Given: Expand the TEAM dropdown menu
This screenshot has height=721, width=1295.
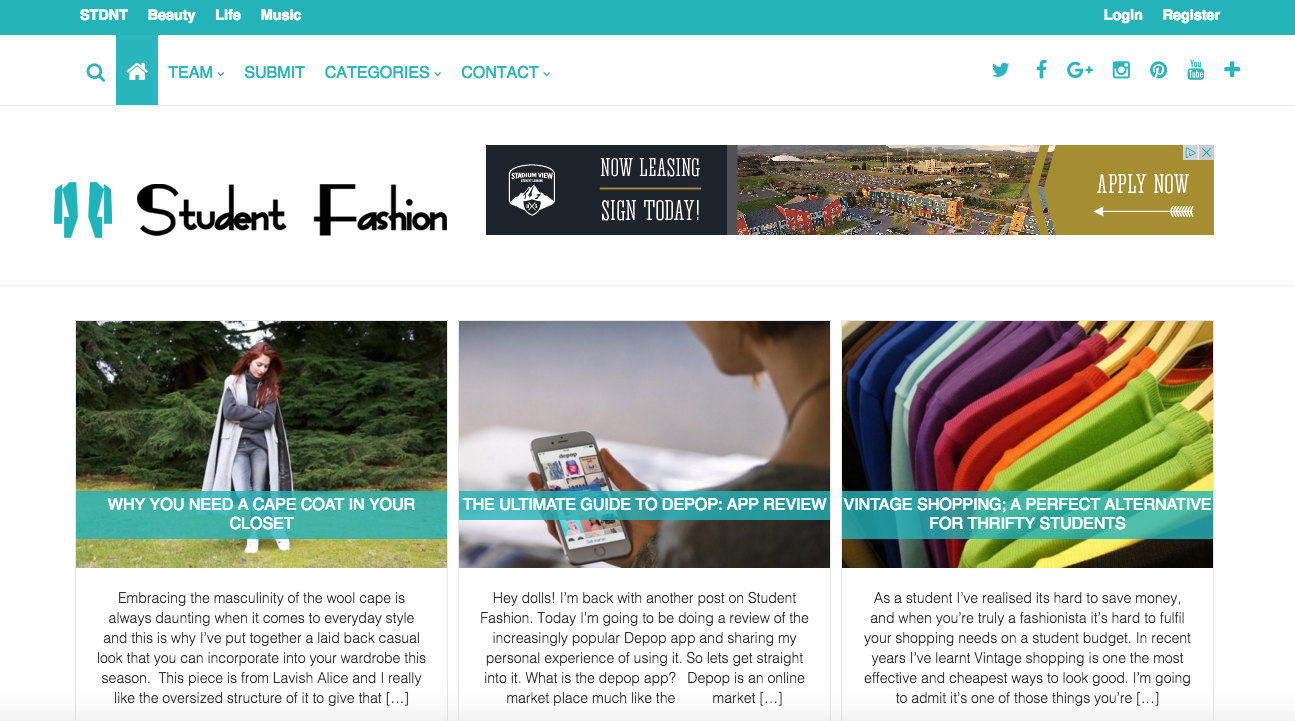Looking at the screenshot, I should [x=196, y=72].
